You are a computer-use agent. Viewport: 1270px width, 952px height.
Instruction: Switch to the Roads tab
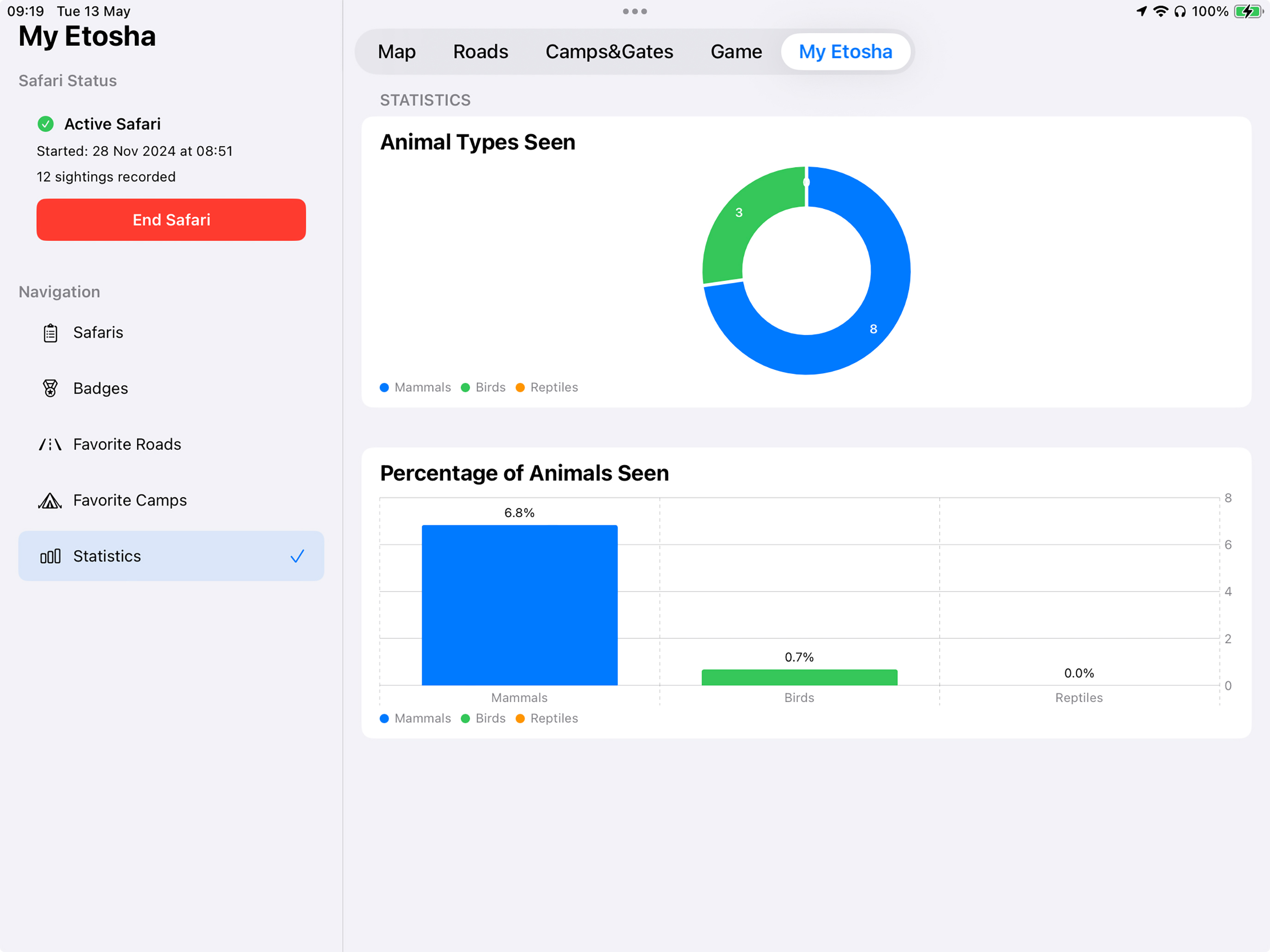480,52
